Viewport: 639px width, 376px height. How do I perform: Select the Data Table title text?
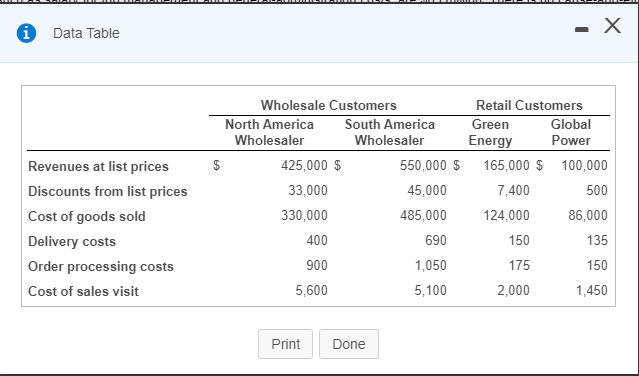click(86, 33)
